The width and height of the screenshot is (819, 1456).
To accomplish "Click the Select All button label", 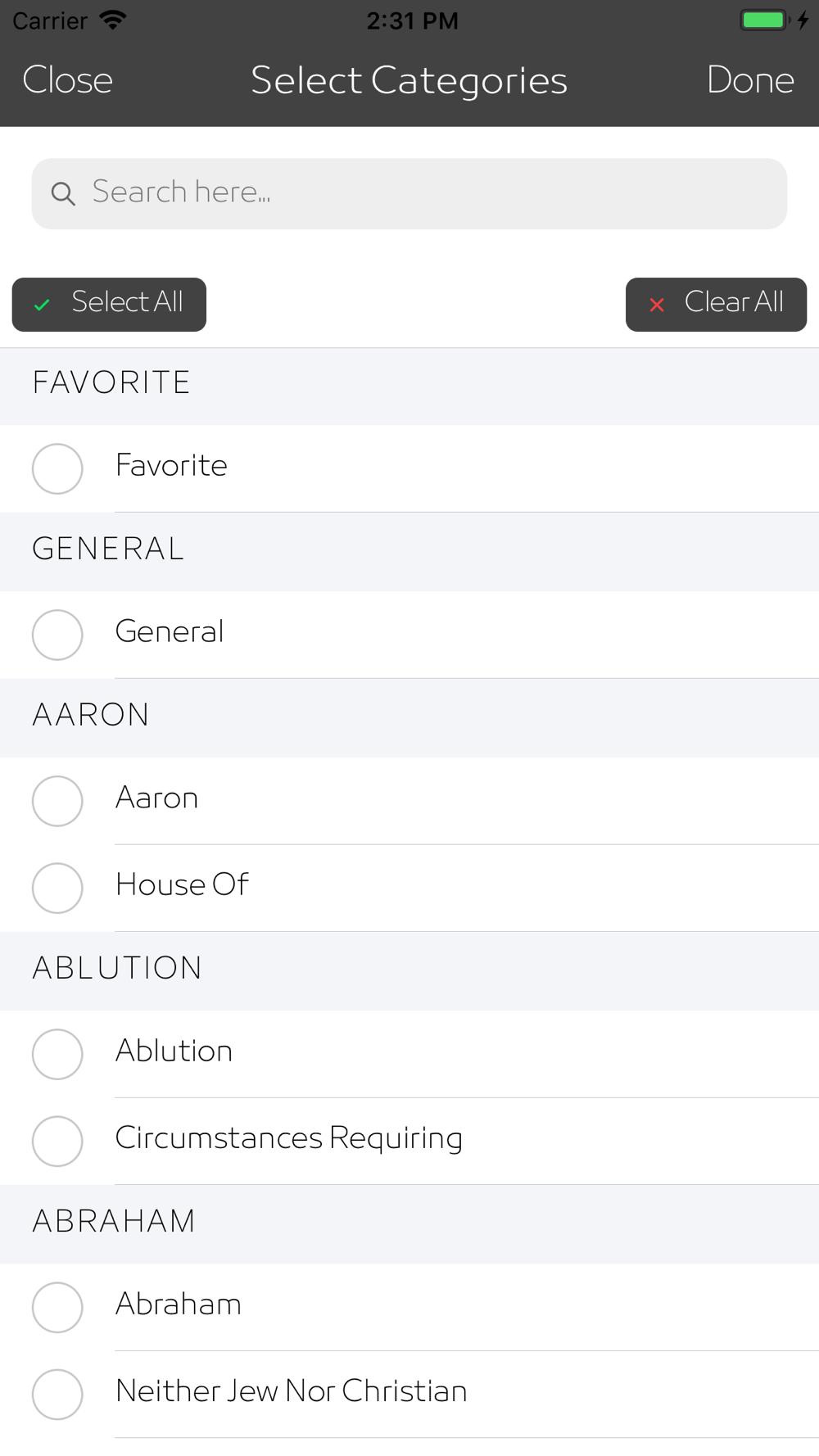I will [127, 302].
